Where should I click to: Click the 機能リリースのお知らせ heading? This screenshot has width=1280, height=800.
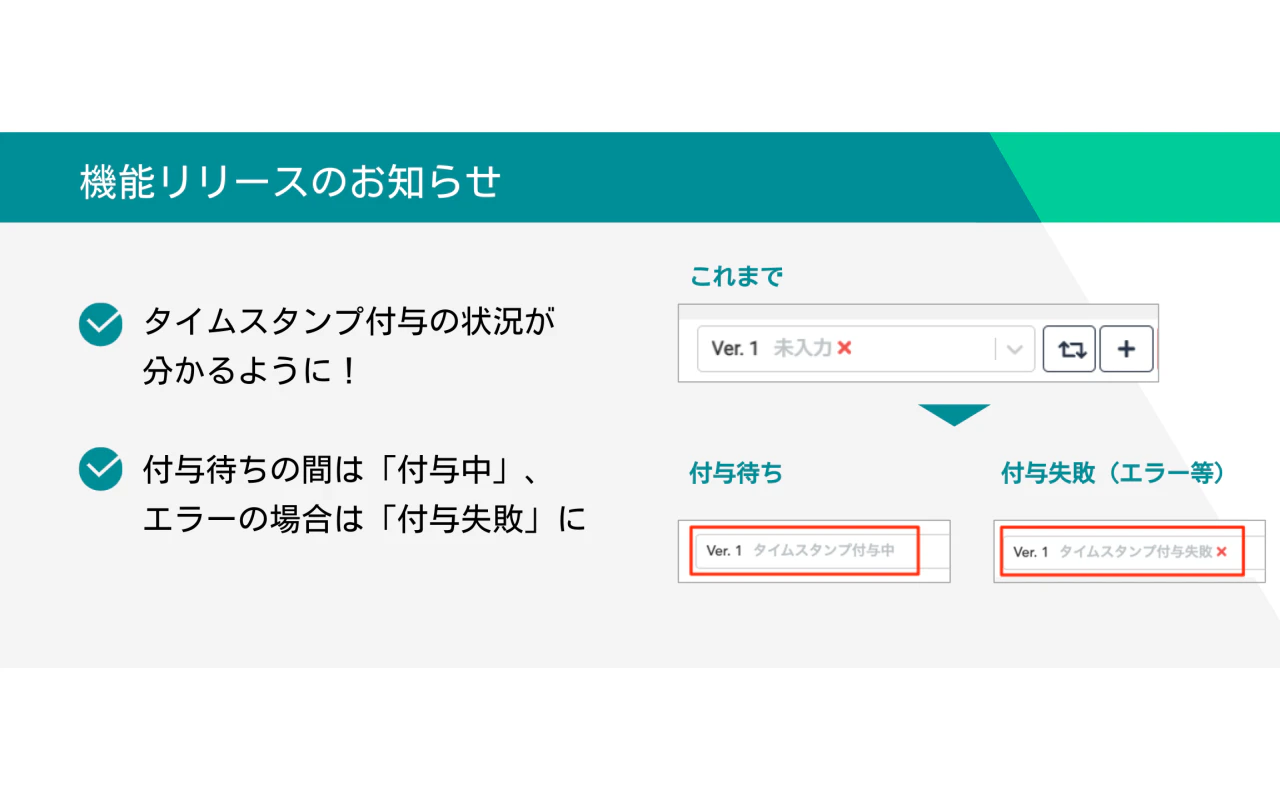(x=290, y=182)
